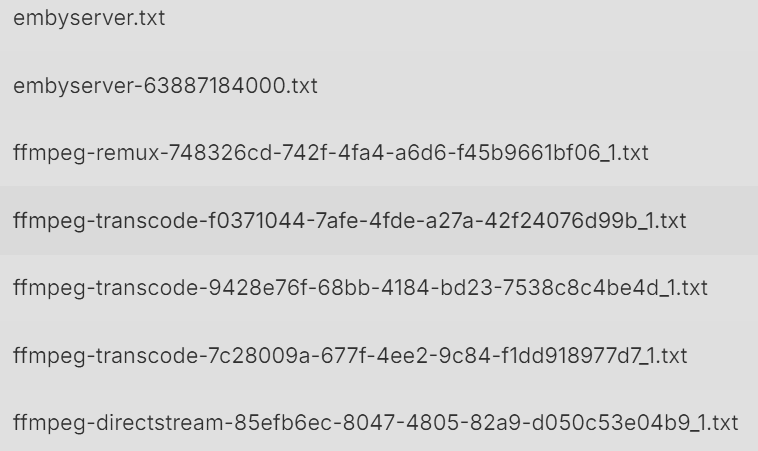Choose the log ending 42f24076d99b_1.txt

[379, 220]
